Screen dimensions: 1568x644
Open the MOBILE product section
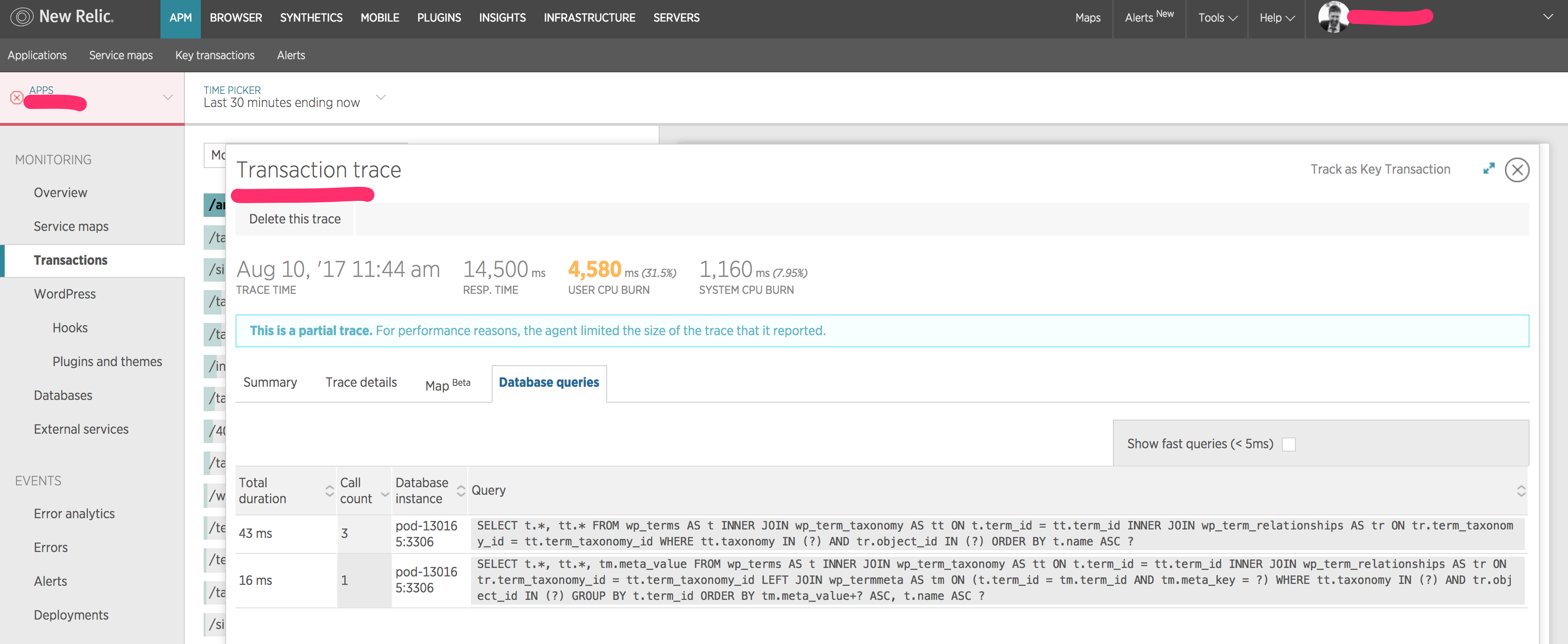pos(380,18)
